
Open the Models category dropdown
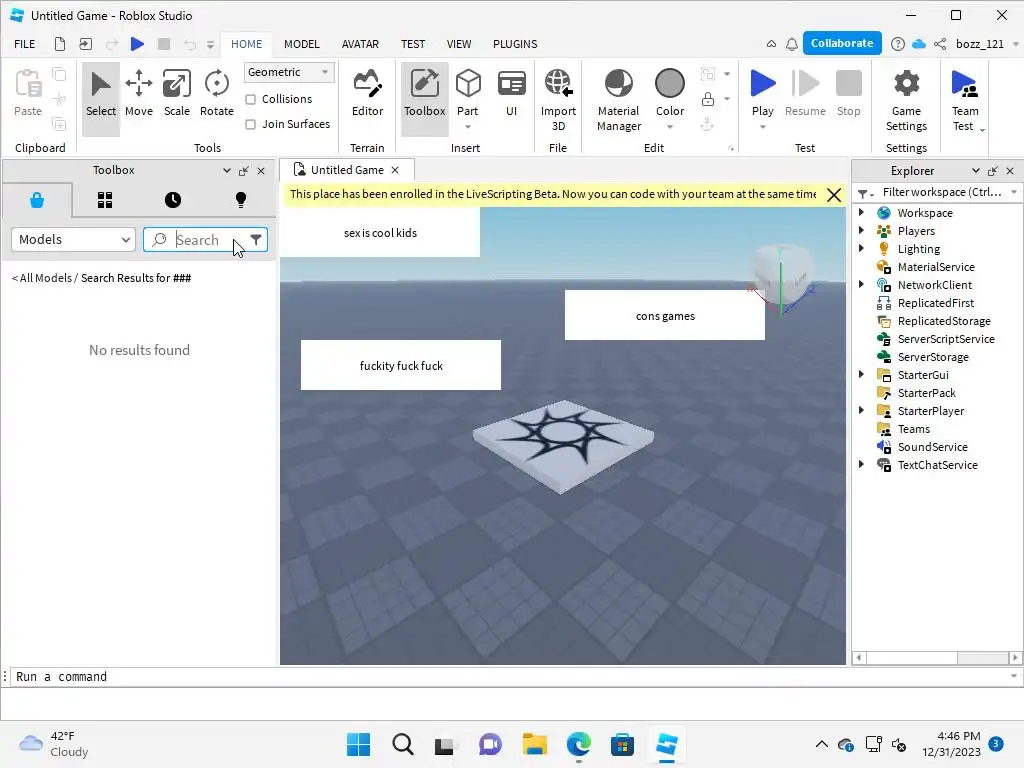tap(73, 240)
